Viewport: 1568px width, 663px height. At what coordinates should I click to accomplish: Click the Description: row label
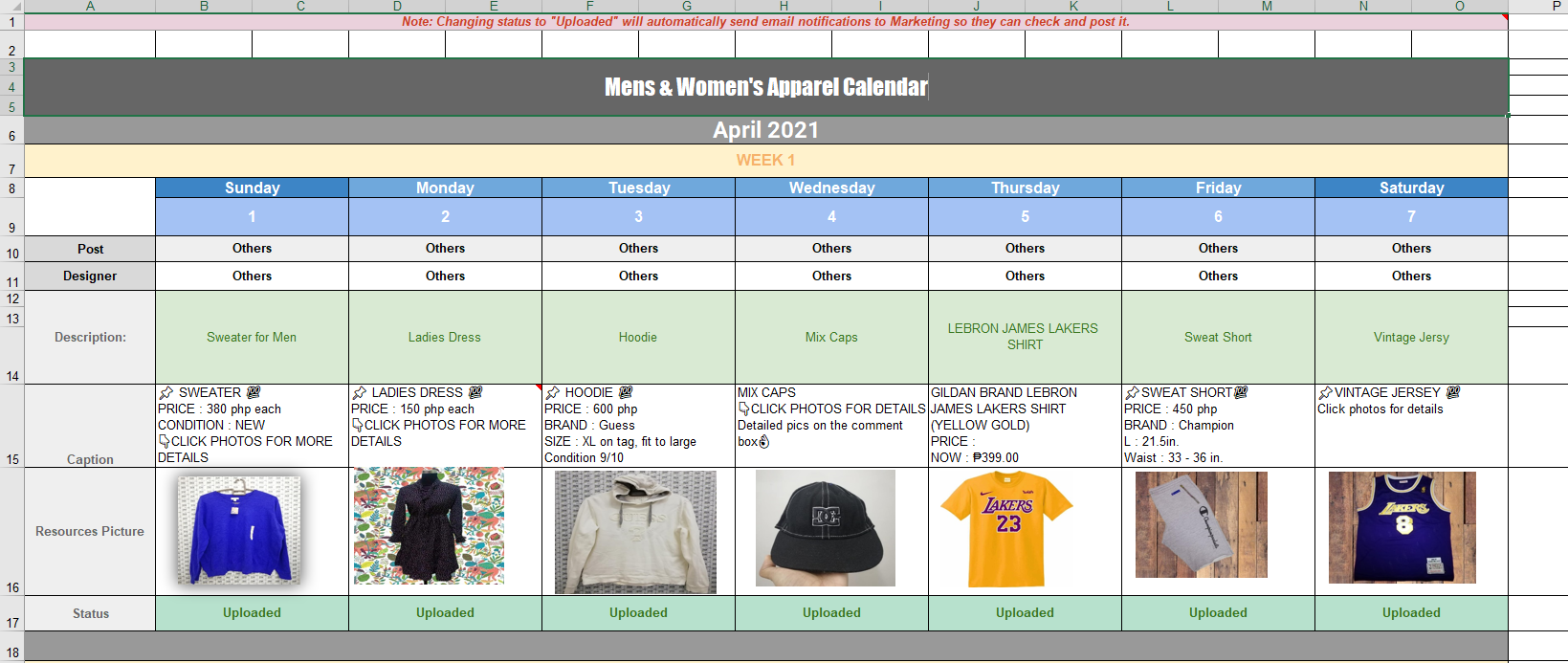pos(90,337)
